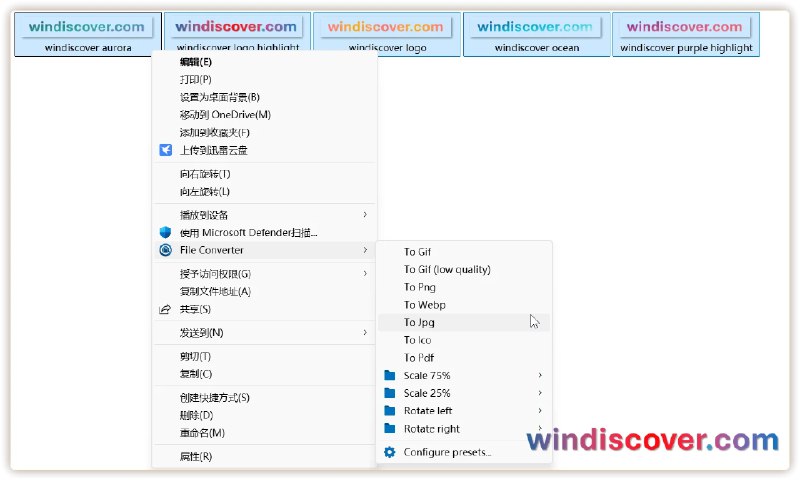Click the Rotate right folder icon

[x=390, y=428]
